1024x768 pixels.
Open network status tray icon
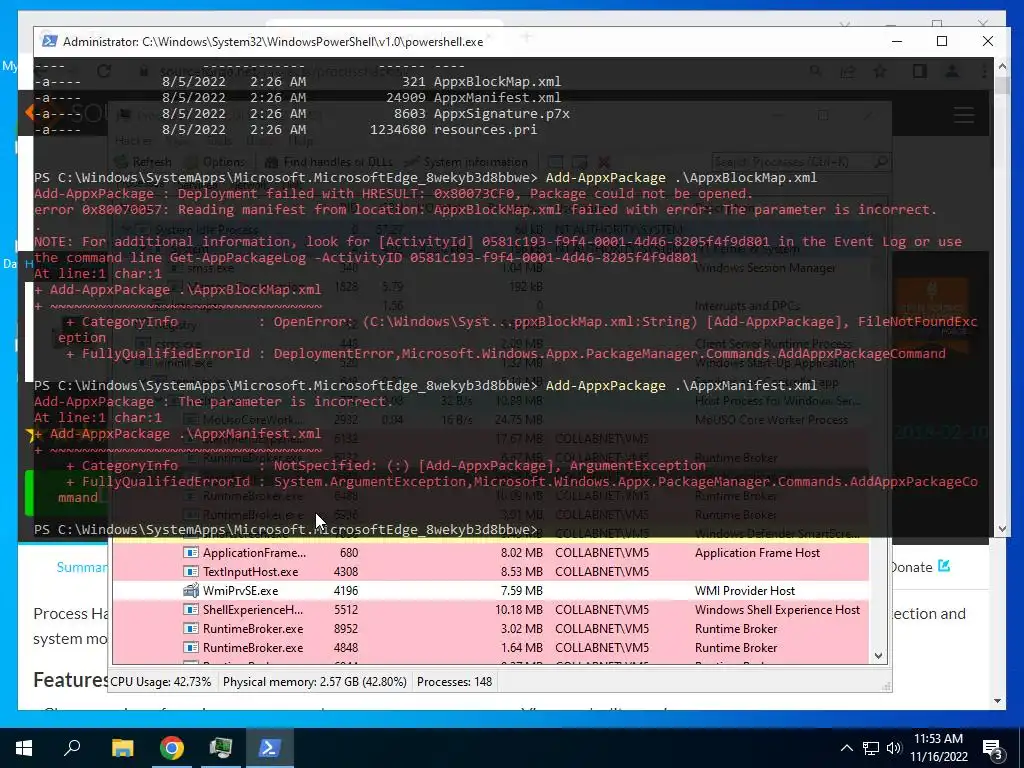(x=871, y=748)
